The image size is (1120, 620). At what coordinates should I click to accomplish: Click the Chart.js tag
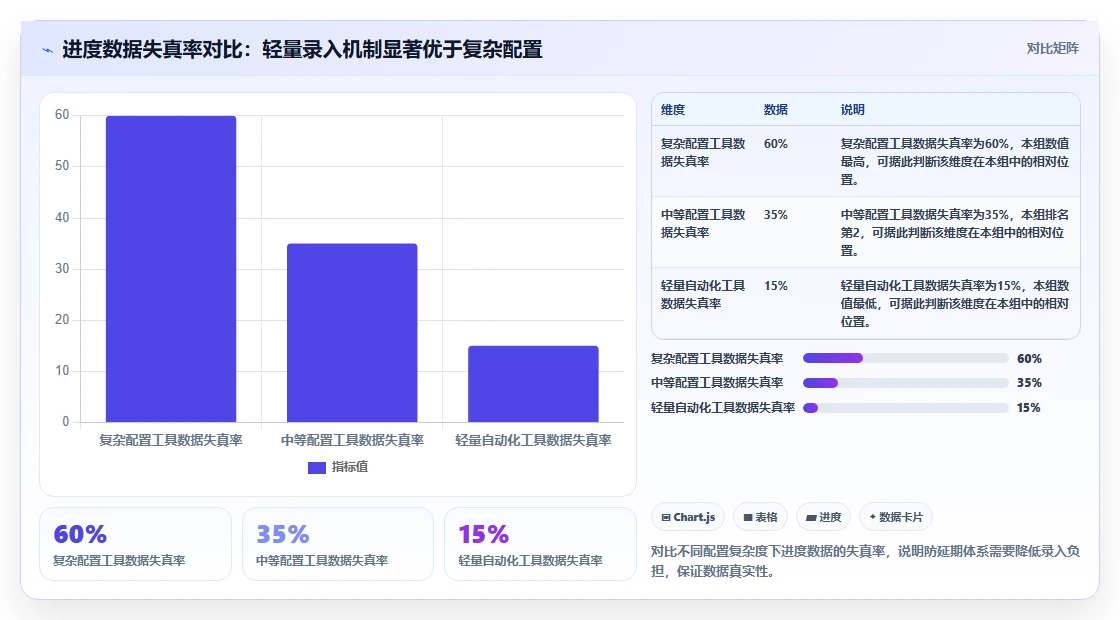coord(688,517)
